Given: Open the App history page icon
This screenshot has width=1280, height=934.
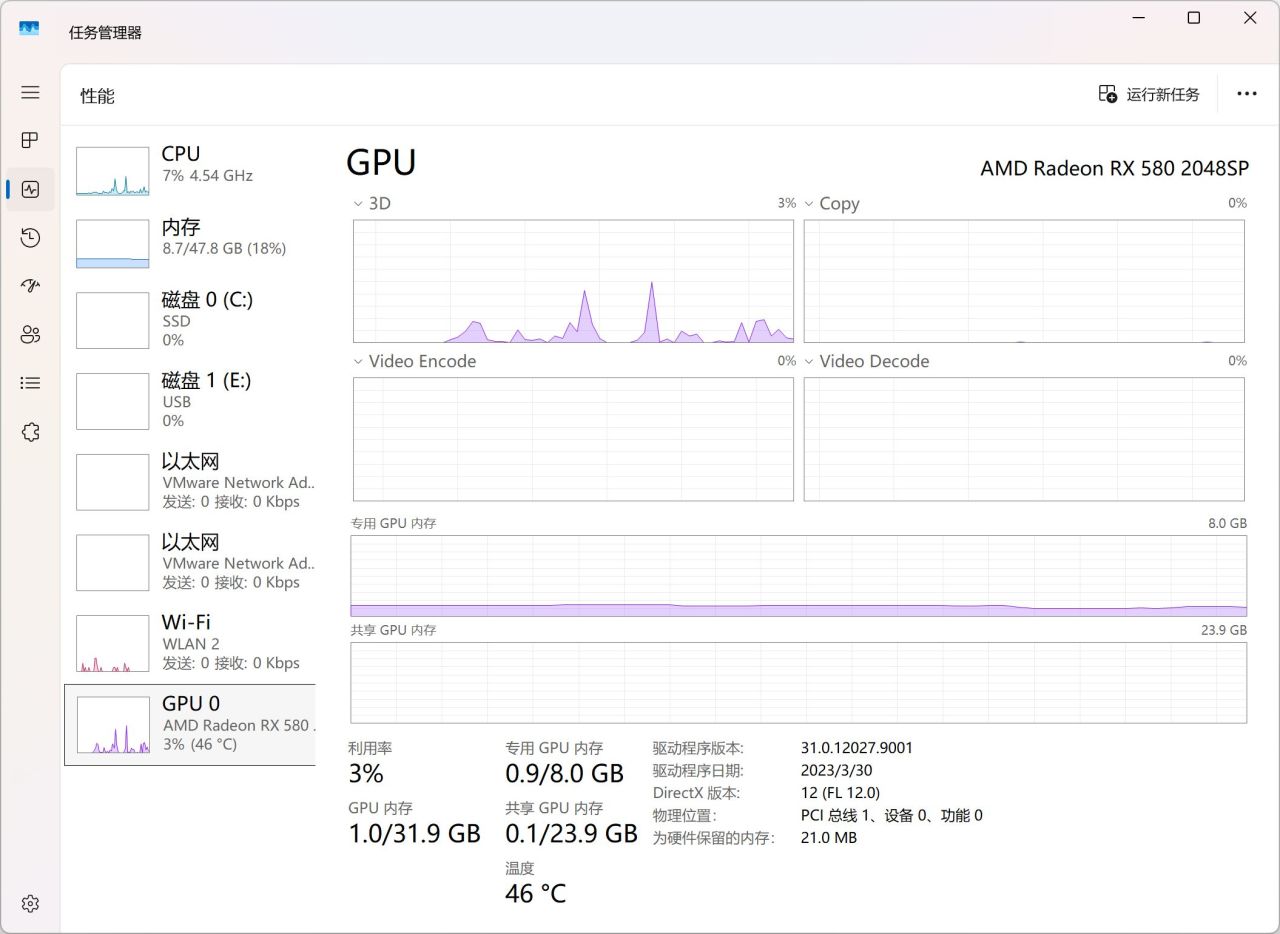Looking at the screenshot, I should click(x=30, y=237).
